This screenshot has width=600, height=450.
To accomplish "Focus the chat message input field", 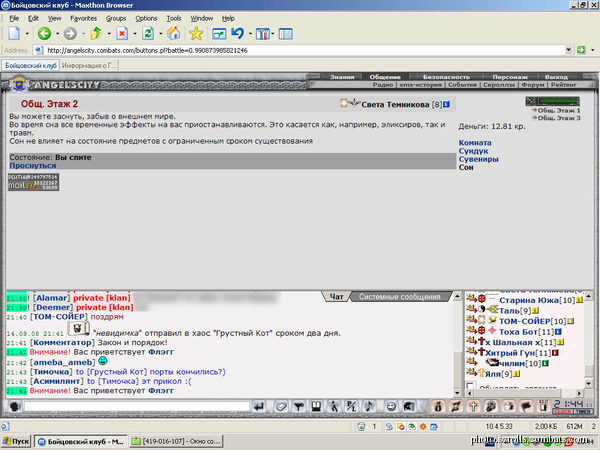I will point(137,406).
